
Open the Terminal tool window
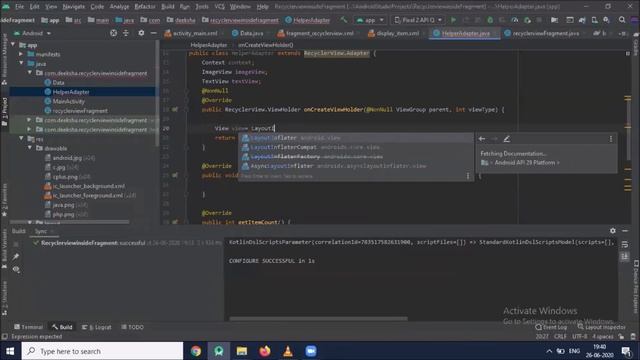(x=28, y=327)
